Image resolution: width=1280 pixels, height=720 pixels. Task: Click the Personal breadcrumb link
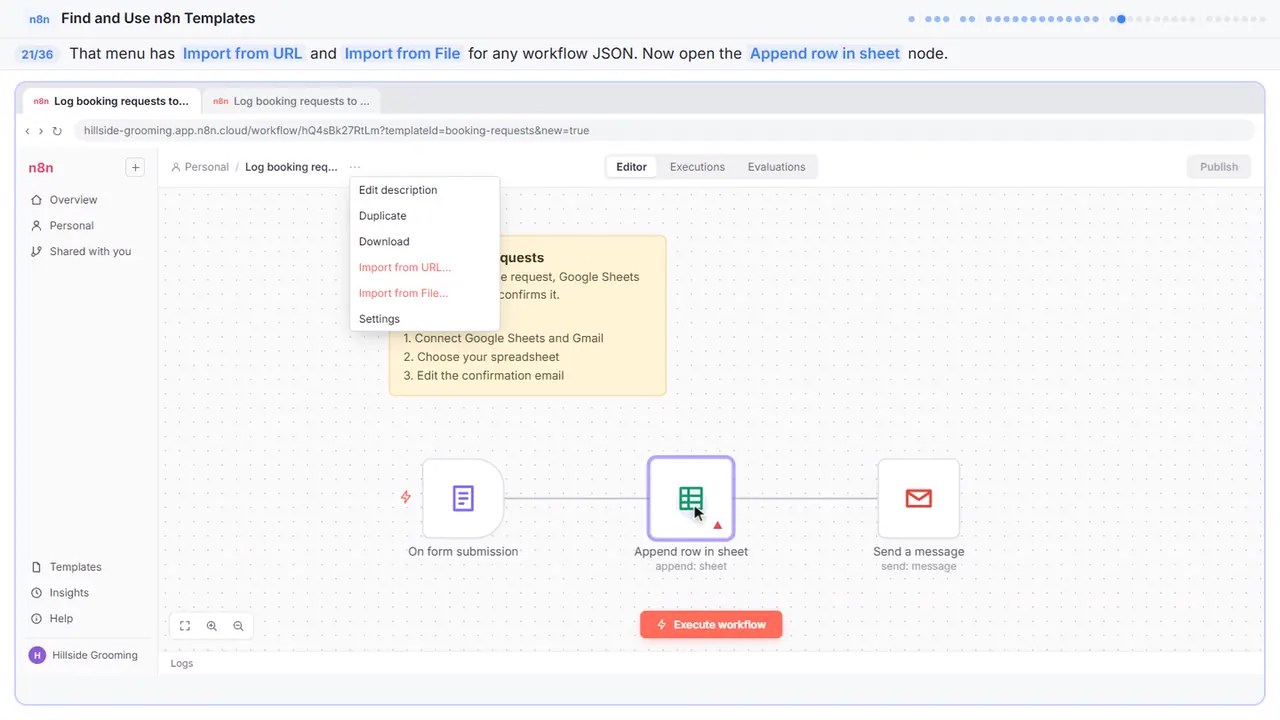(x=200, y=167)
